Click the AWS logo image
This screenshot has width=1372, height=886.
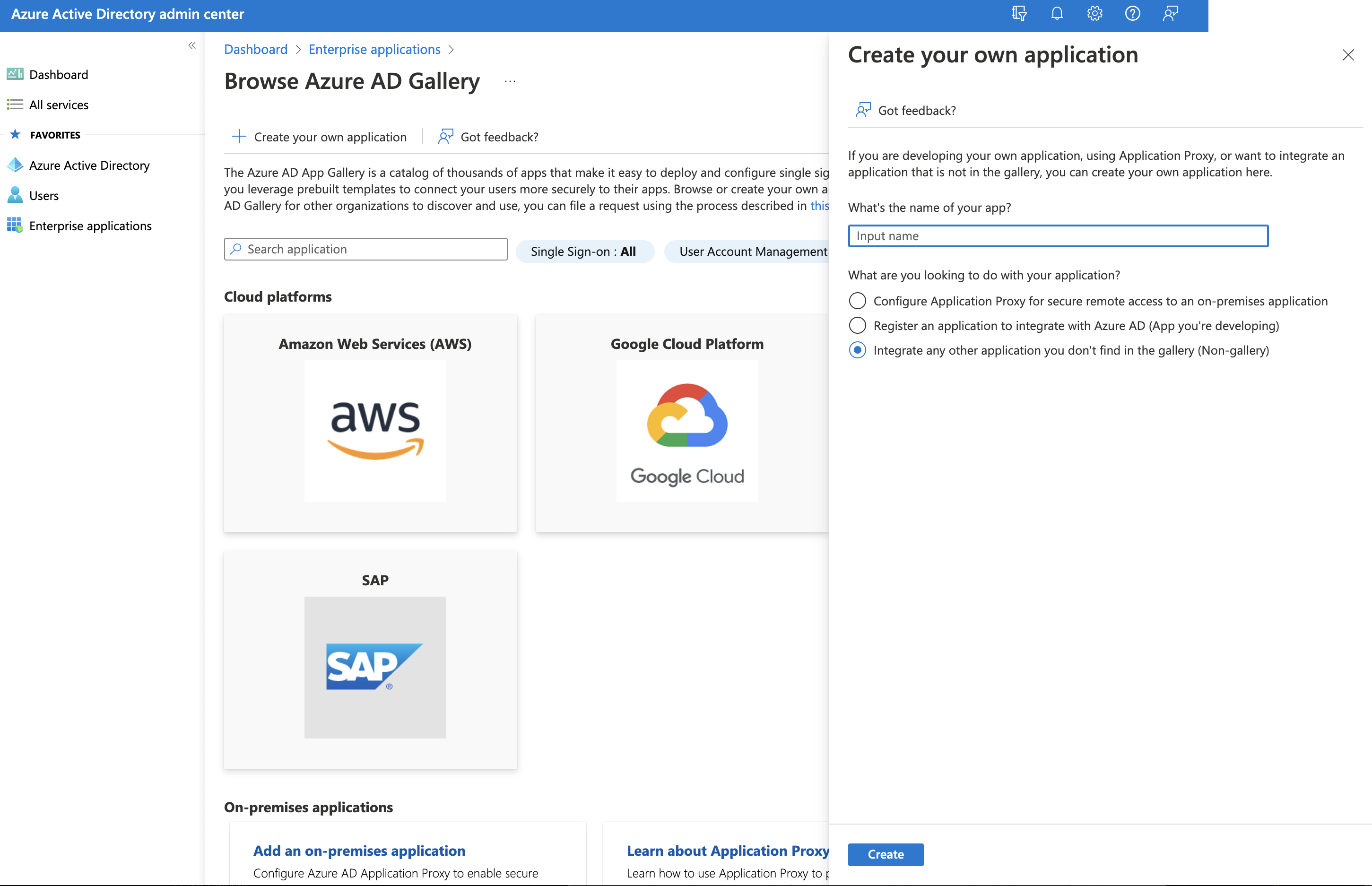pyautogui.click(x=375, y=432)
